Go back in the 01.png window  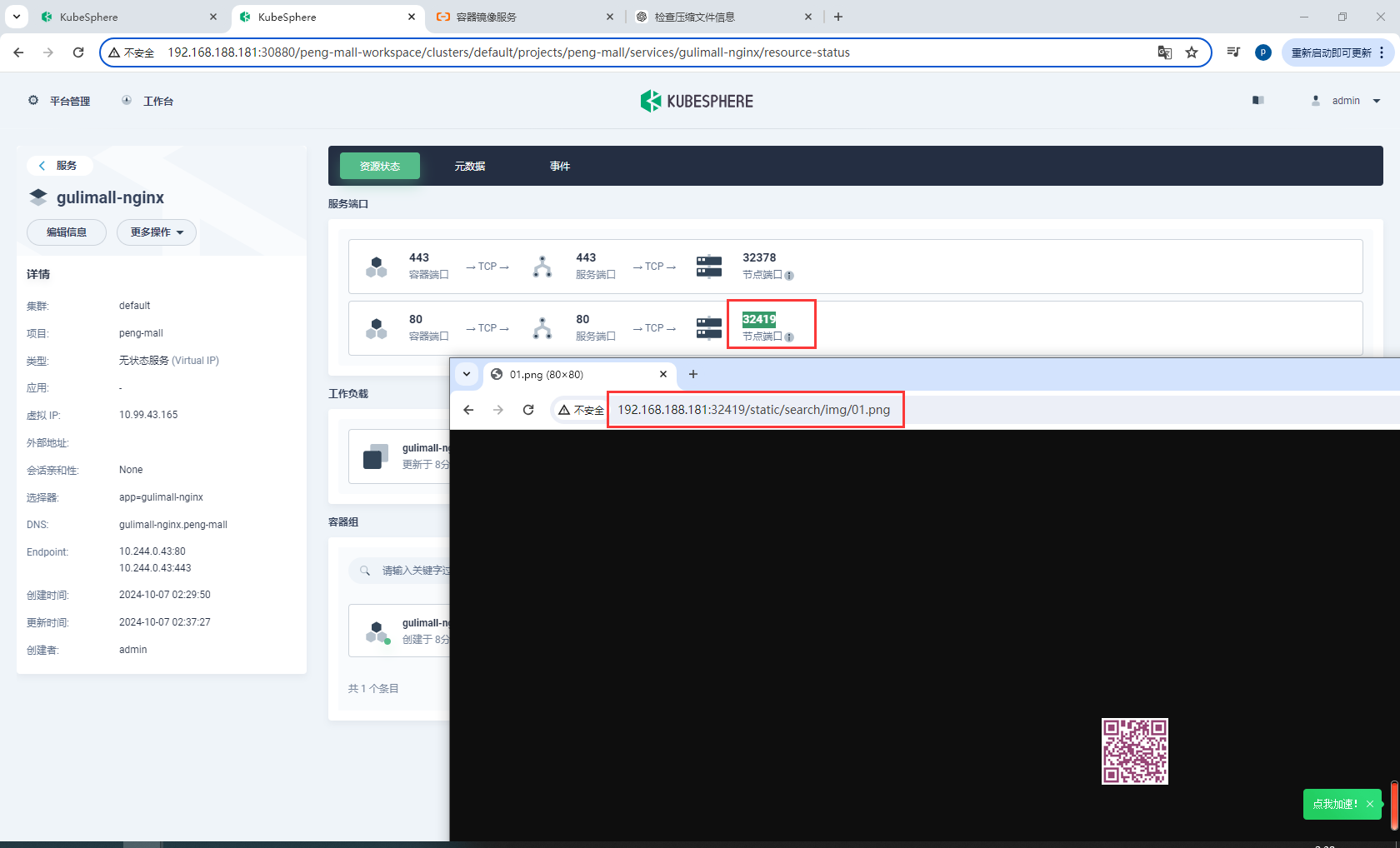click(x=468, y=410)
